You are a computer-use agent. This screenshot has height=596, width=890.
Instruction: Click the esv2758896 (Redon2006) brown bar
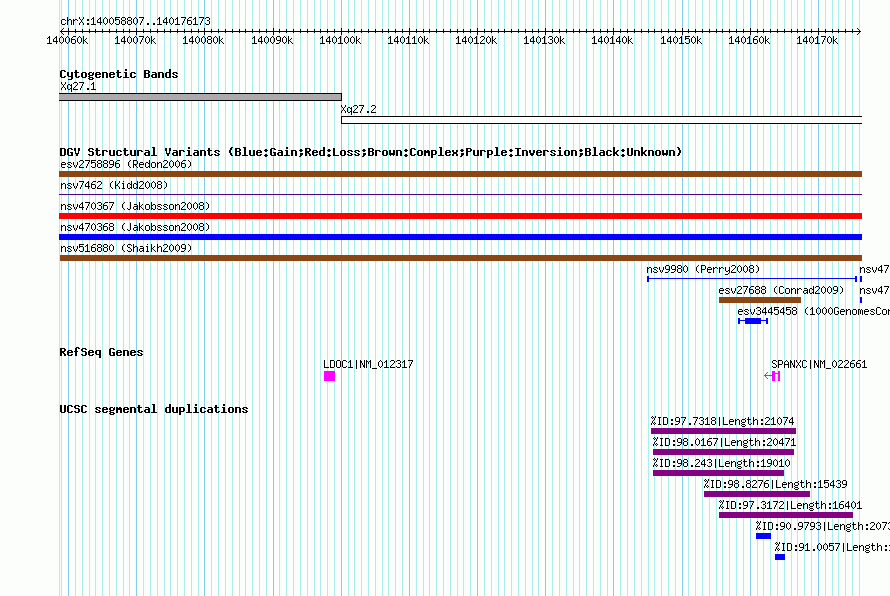[460, 174]
